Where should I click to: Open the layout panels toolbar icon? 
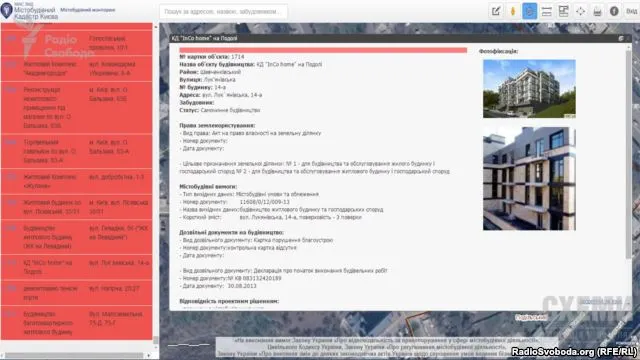pyautogui.click(x=563, y=11)
